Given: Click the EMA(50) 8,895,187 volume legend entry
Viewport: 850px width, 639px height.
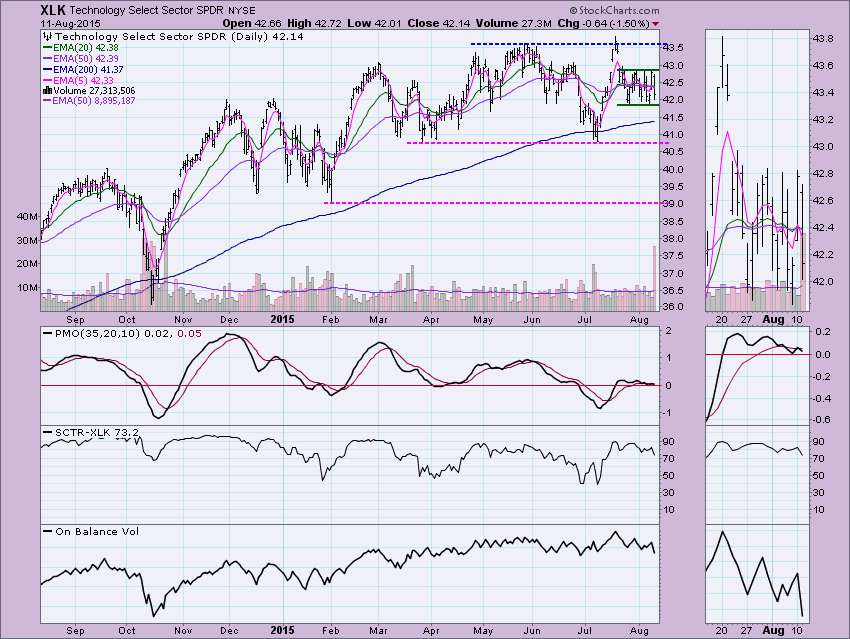Looking at the screenshot, I should tap(94, 100).
